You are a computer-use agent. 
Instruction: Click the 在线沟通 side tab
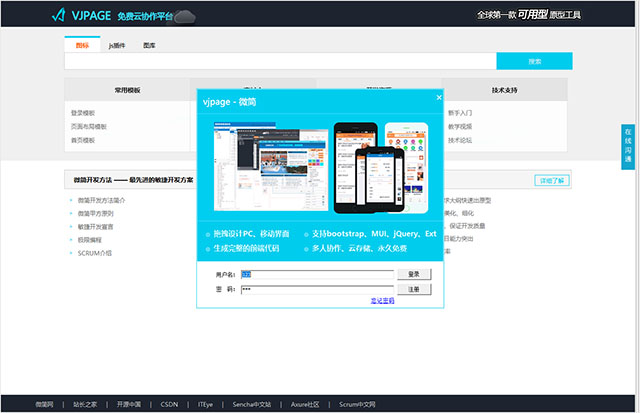tap(628, 146)
